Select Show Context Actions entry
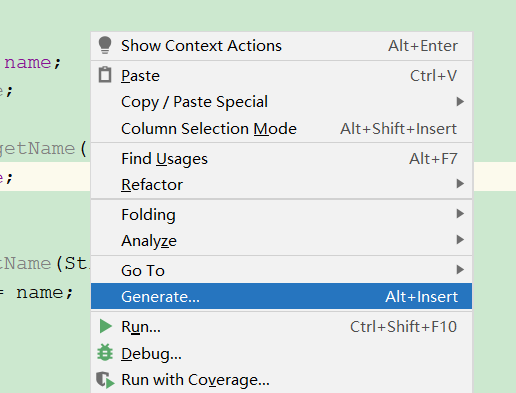Image resolution: width=516 pixels, height=393 pixels. tap(281, 46)
